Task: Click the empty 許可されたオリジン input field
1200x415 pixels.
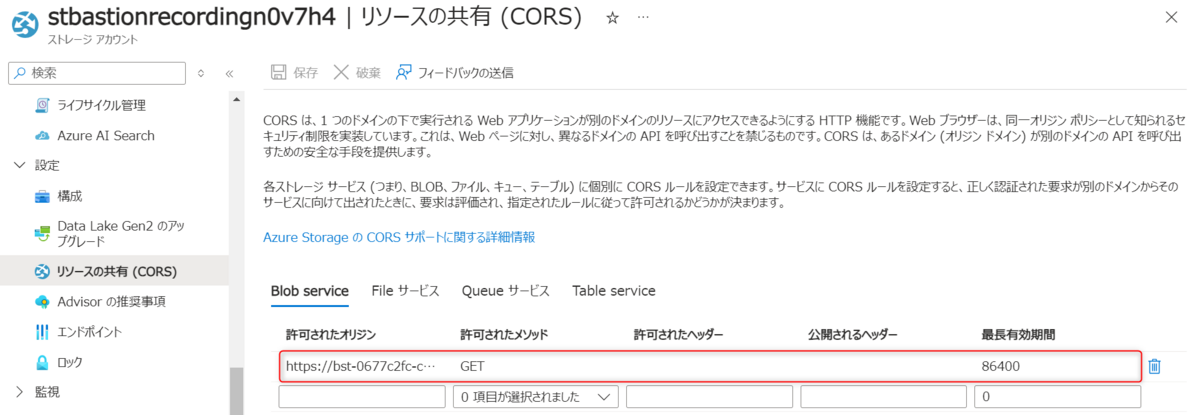Action: [362, 397]
